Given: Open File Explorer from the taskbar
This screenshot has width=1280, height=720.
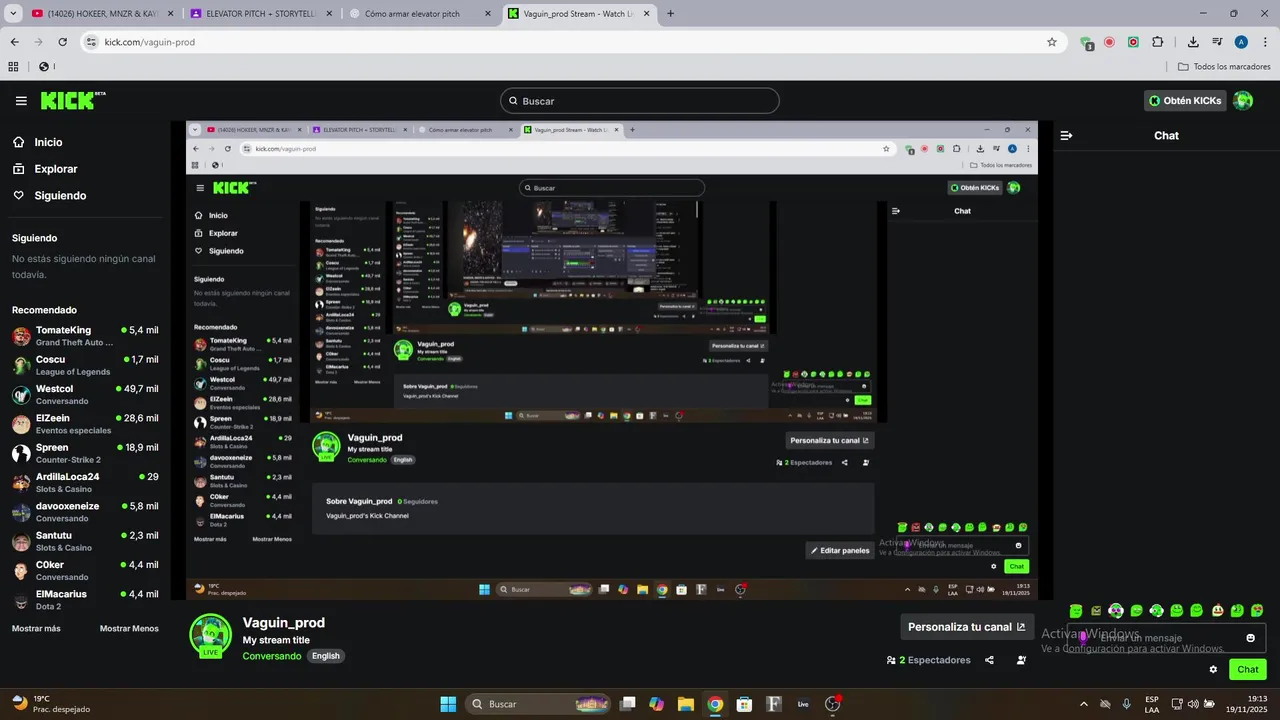Looking at the screenshot, I should click(x=686, y=704).
